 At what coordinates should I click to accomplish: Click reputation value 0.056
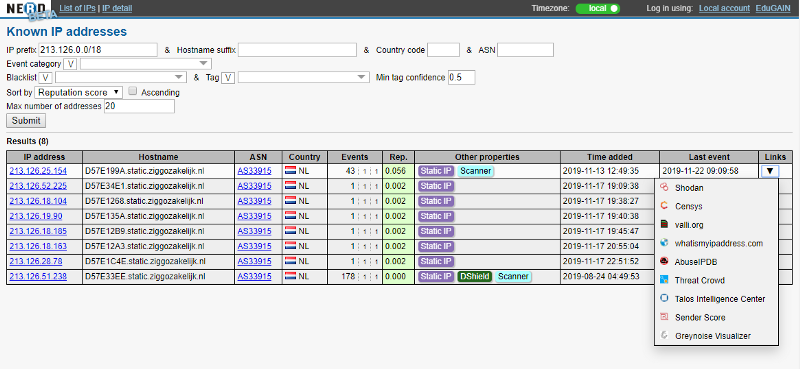click(x=395, y=171)
